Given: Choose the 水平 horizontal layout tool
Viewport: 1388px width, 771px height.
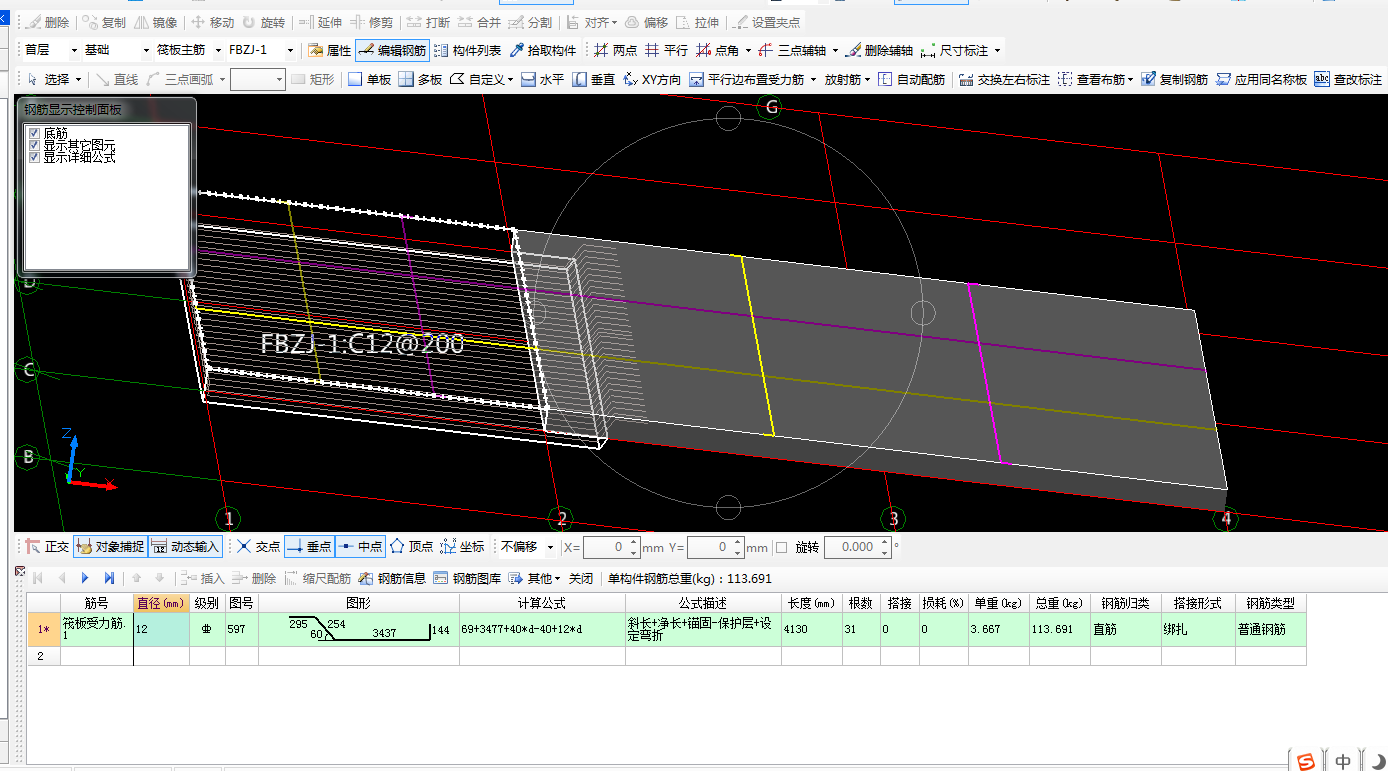Looking at the screenshot, I should point(543,79).
